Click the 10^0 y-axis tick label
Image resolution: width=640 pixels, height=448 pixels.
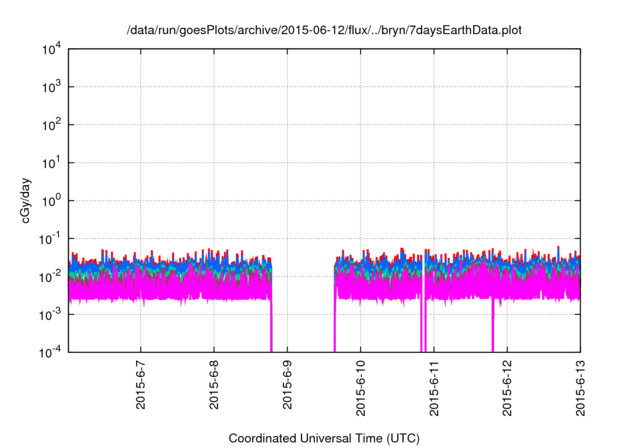[x=51, y=200]
